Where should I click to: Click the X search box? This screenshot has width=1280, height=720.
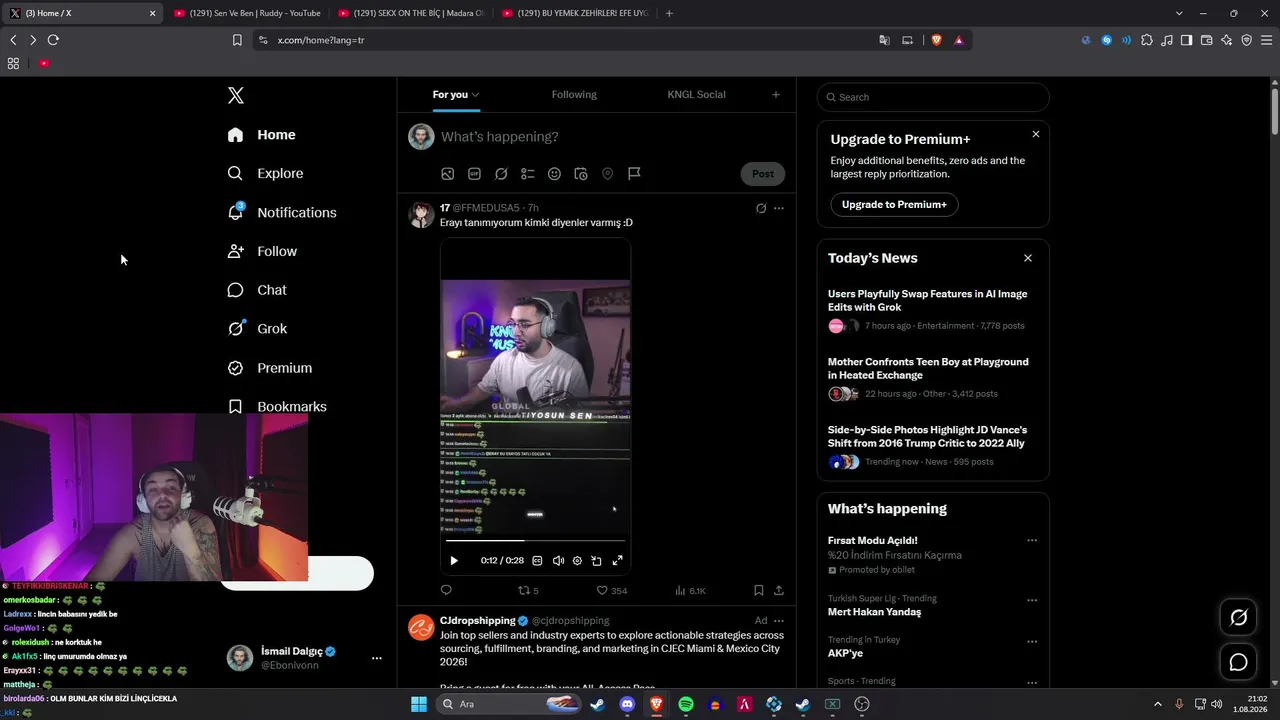[933, 97]
